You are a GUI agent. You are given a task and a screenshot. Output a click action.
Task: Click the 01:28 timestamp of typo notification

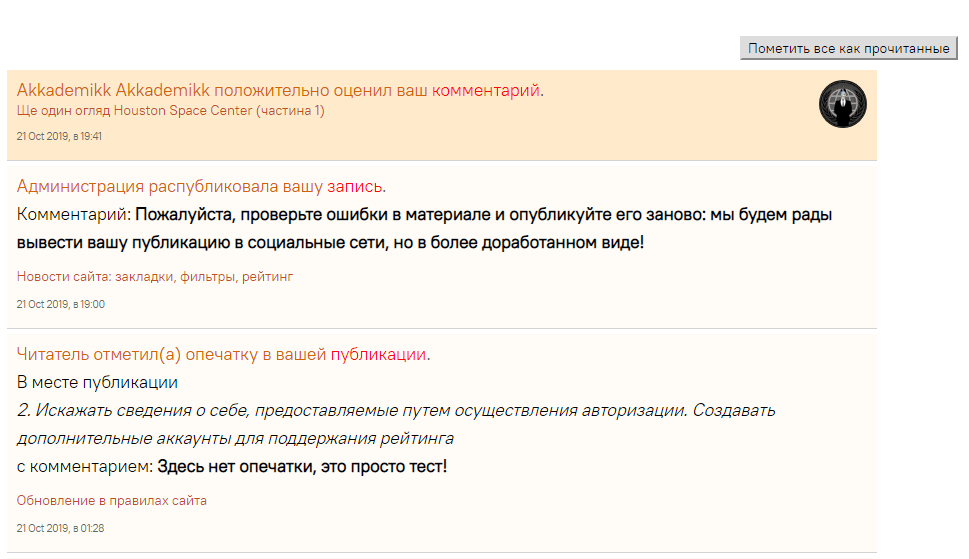60,528
